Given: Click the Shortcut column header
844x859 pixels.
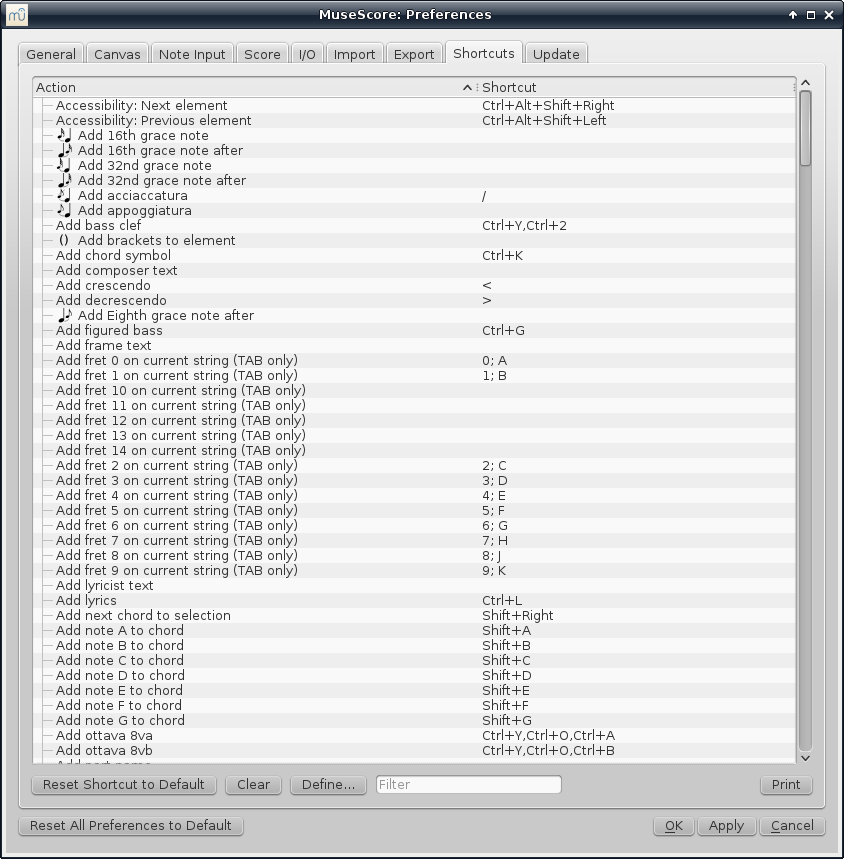Looking at the screenshot, I should point(636,88).
